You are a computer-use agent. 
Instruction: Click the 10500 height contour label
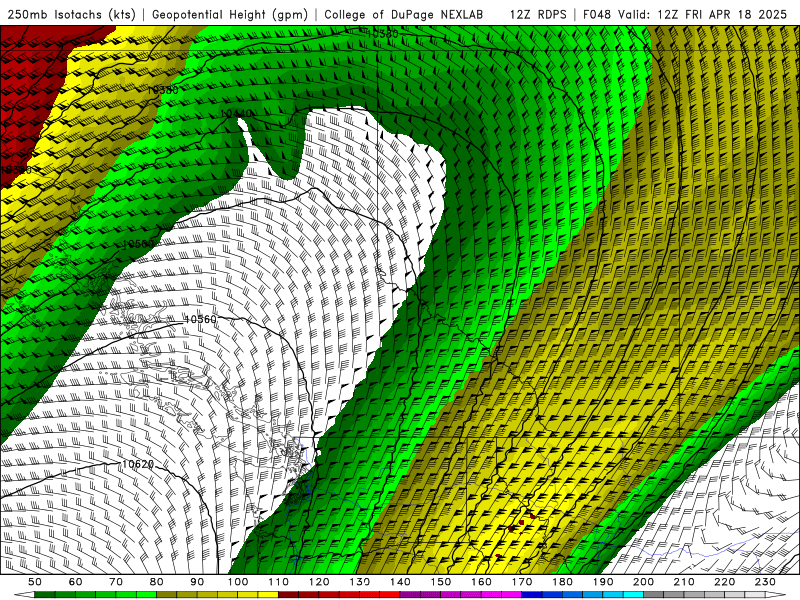click(138, 244)
